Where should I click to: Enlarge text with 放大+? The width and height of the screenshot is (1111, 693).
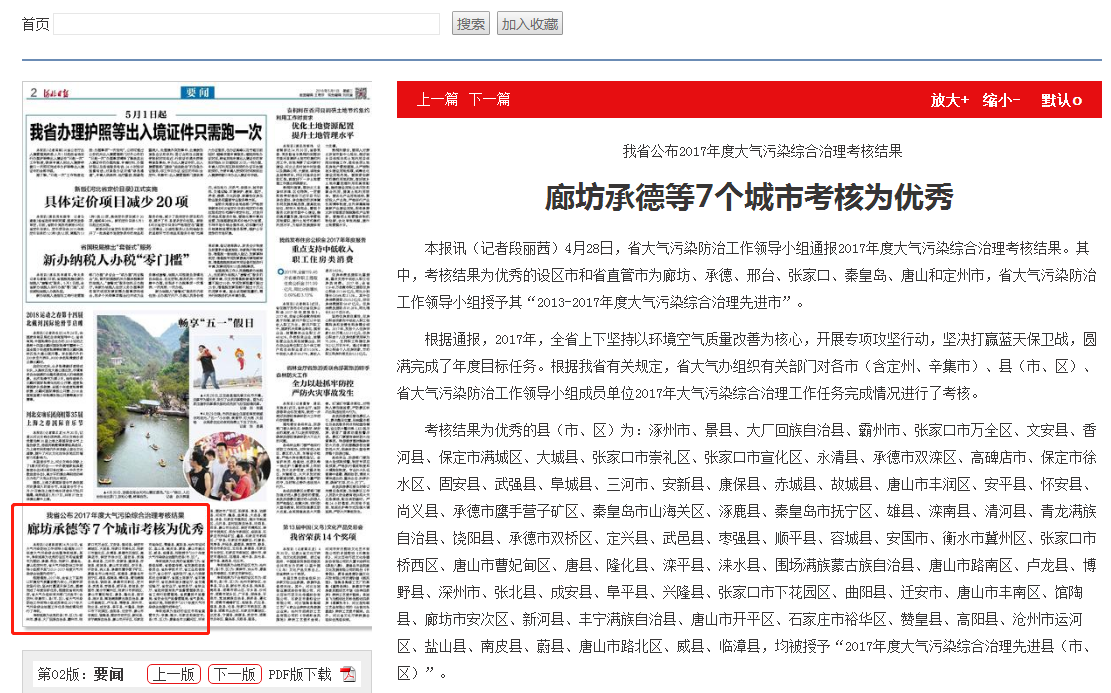click(x=949, y=100)
